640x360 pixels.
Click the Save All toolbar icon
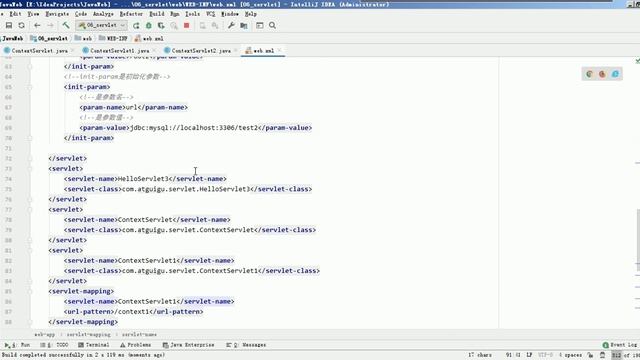pyautogui.click(x=9, y=25)
